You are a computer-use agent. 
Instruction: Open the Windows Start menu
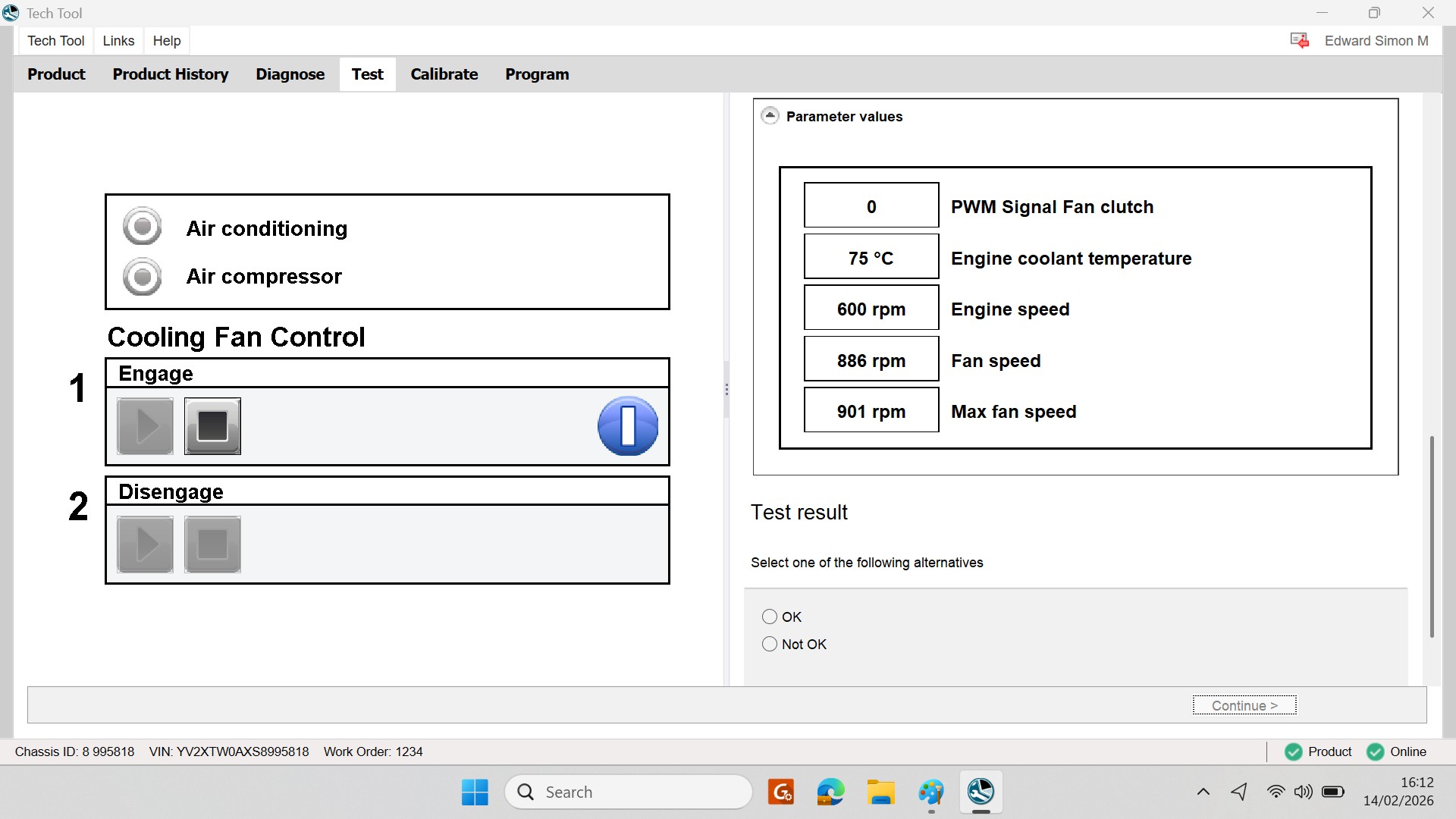coord(475,792)
